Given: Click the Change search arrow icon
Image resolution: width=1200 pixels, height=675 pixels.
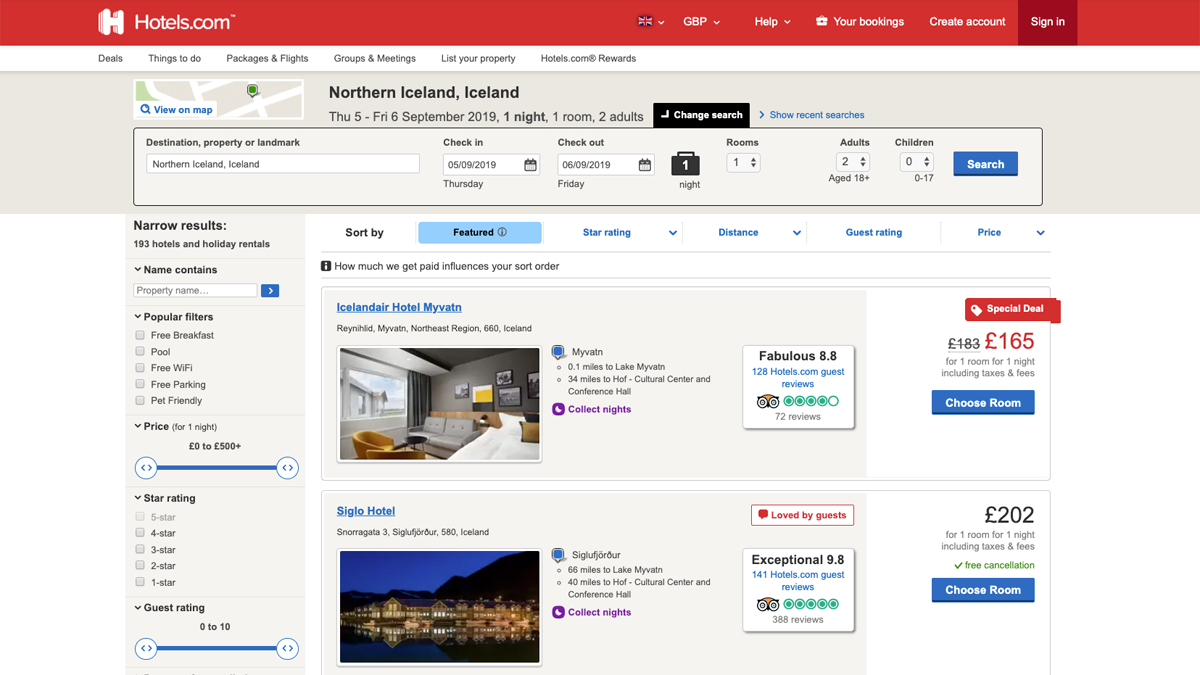Looking at the screenshot, I should tap(665, 115).
